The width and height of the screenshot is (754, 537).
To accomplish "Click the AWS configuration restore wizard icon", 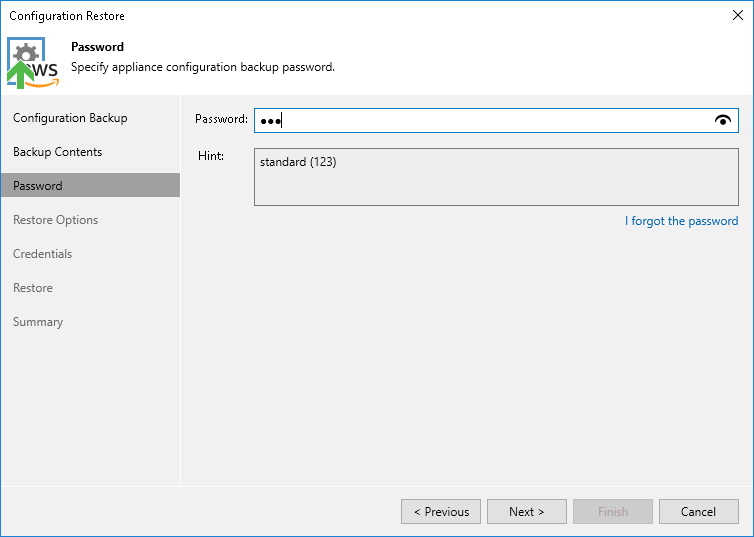I will point(33,62).
